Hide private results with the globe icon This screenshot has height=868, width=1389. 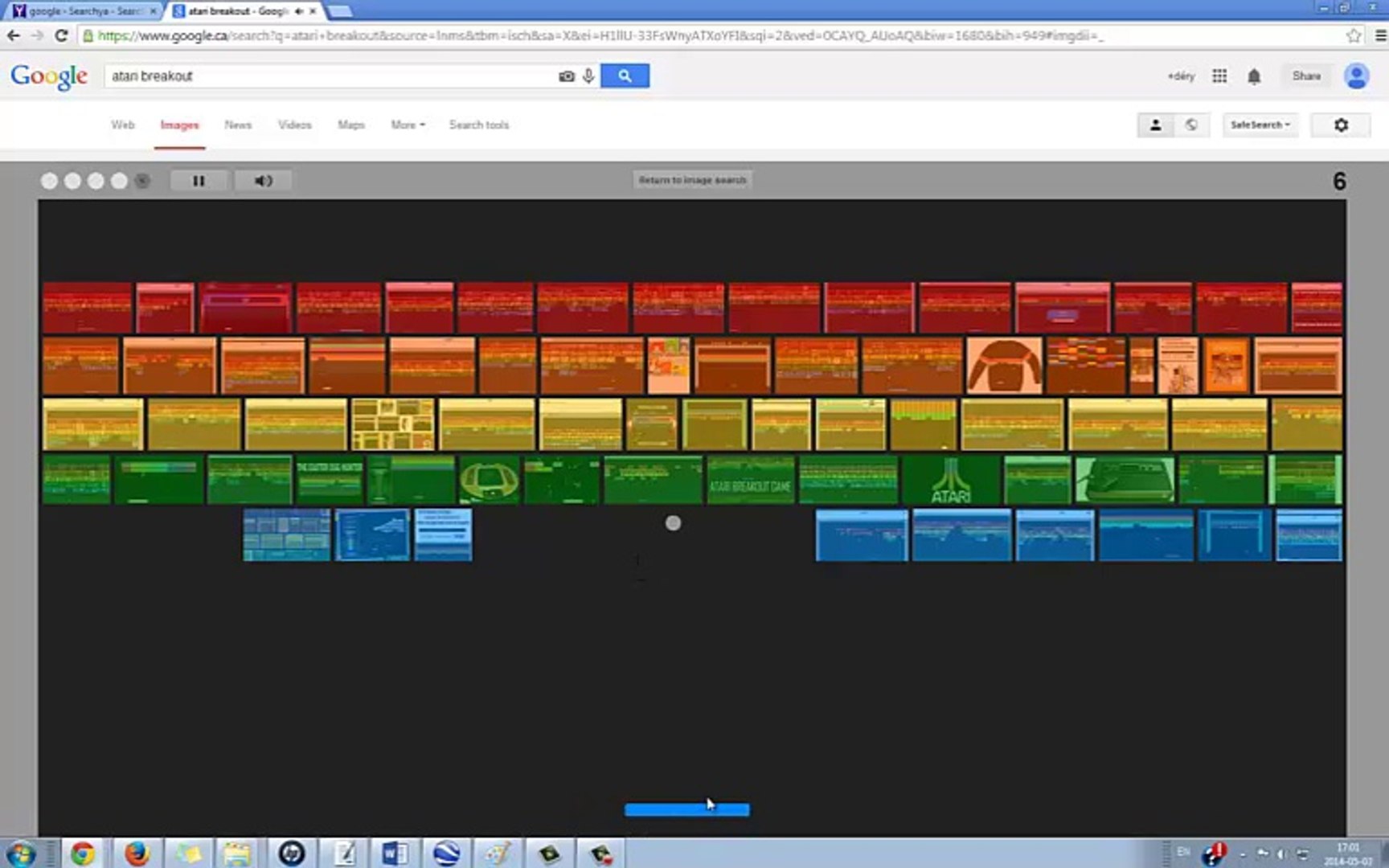point(1191,125)
